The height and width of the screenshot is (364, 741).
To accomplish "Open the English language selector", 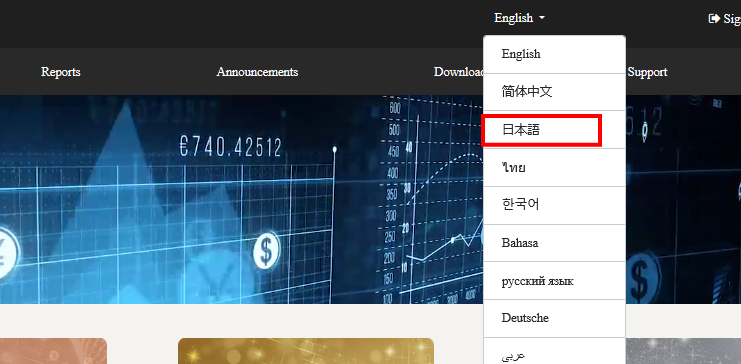I will click(519, 18).
